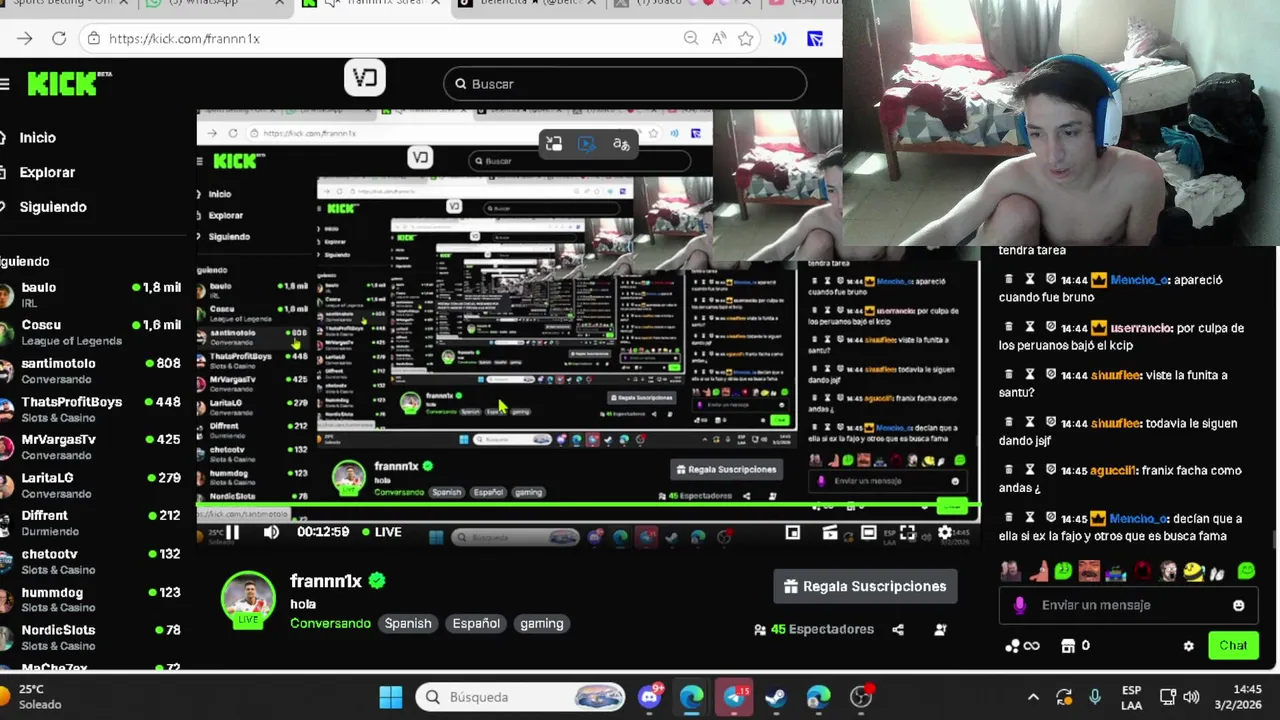The width and height of the screenshot is (1280, 720).
Task: Click the follow user icon beside share
Action: (x=940, y=629)
